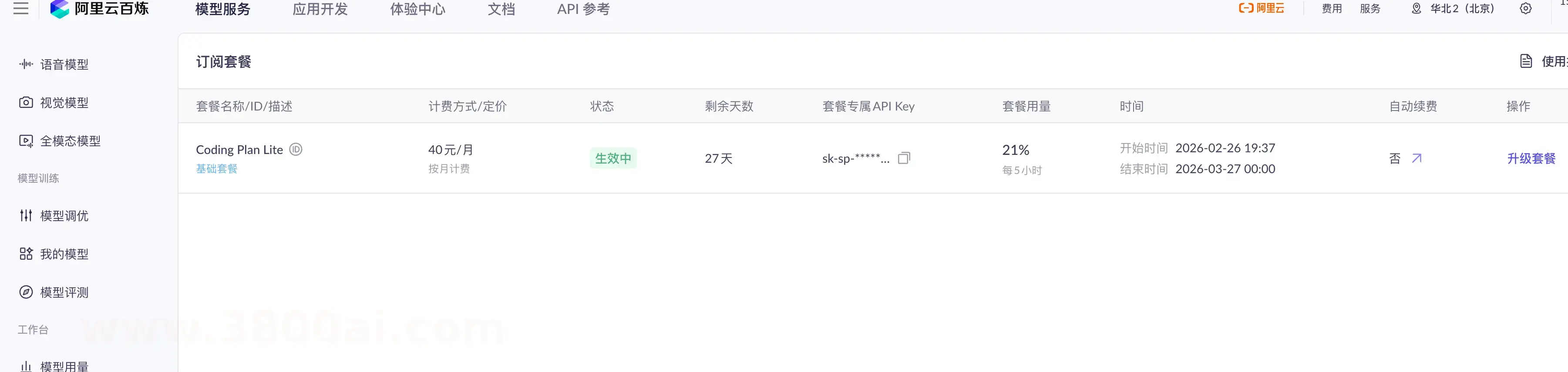Click the Alibaba Cloud Bailian logo
The width and height of the screenshot is (1568, 372).
pos(99,9)
